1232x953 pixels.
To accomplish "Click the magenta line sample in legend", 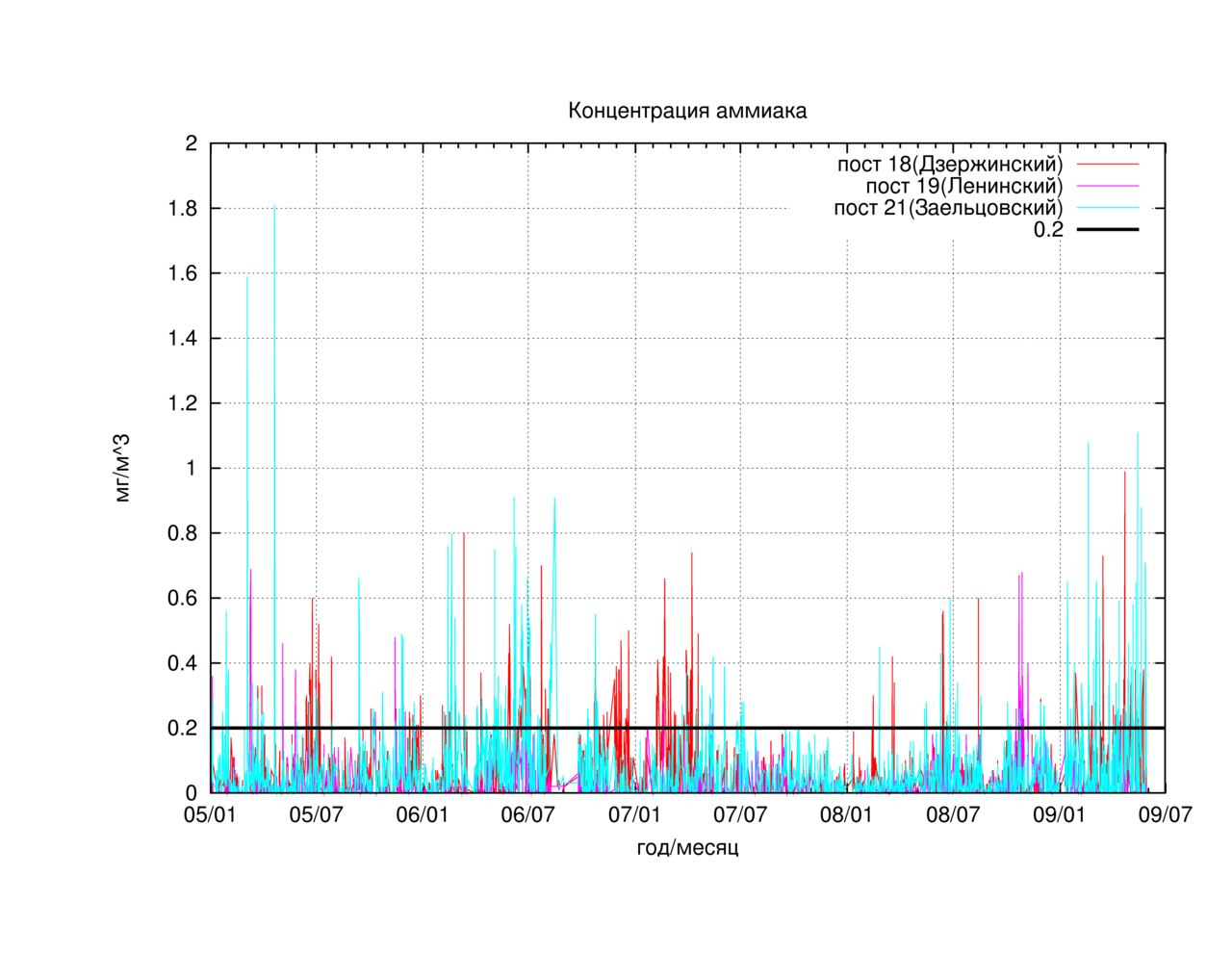I will click(1107, 186).
